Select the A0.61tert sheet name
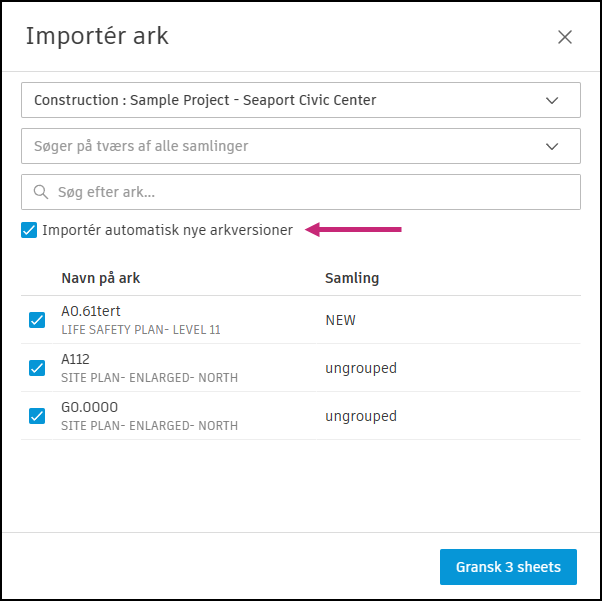Viewport: 602px width, 601px height. 91,312
